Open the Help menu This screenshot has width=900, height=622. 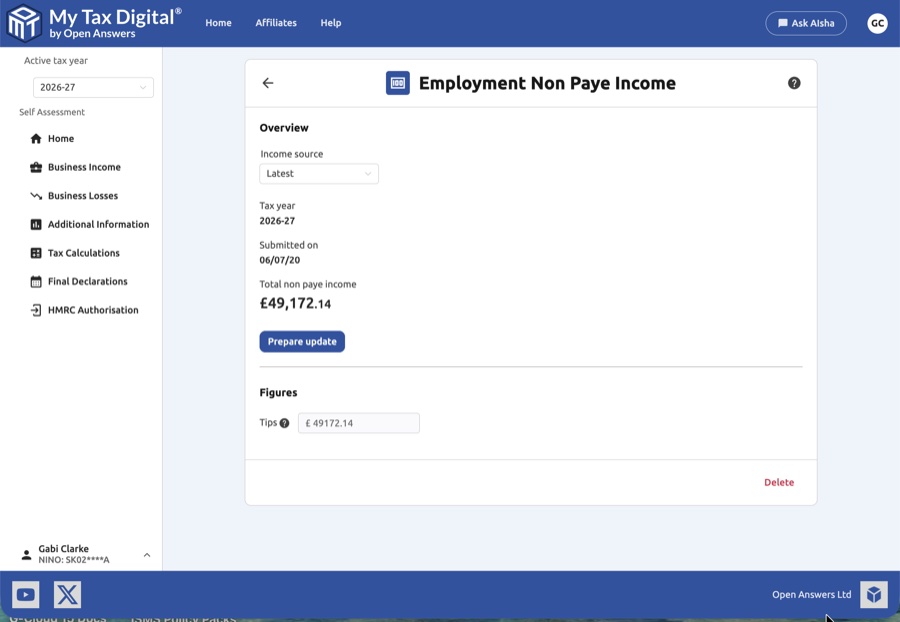(x=330, y=22)
